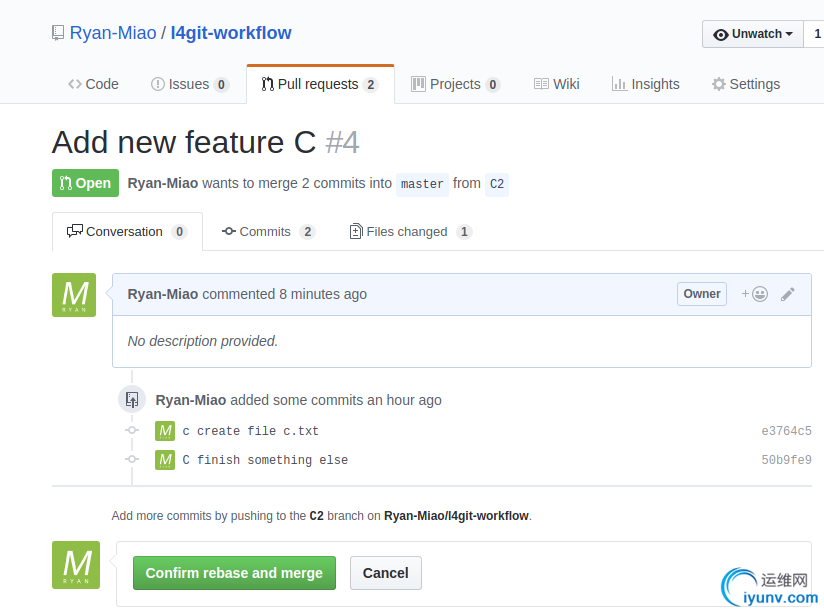Click the Open status badge
Image resolution: width=824 pixels, height=614 pixels.
coord(85,183)
